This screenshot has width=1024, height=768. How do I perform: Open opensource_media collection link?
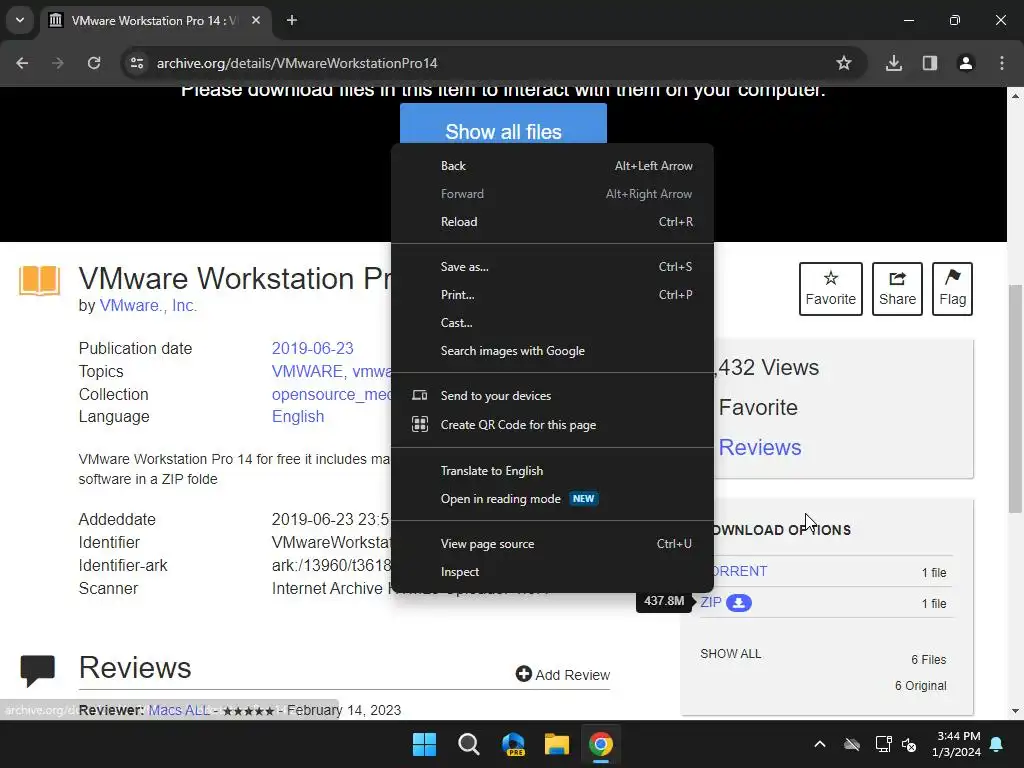click(x=332, y=394)
